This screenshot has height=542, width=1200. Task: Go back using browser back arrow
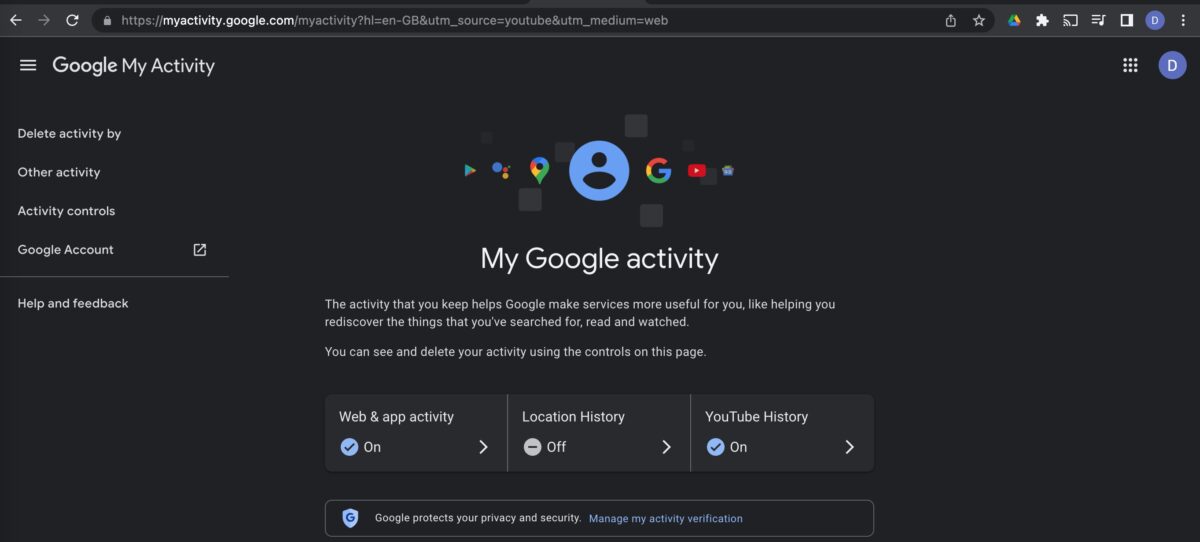pyautogui.click(x=16, y=20)
